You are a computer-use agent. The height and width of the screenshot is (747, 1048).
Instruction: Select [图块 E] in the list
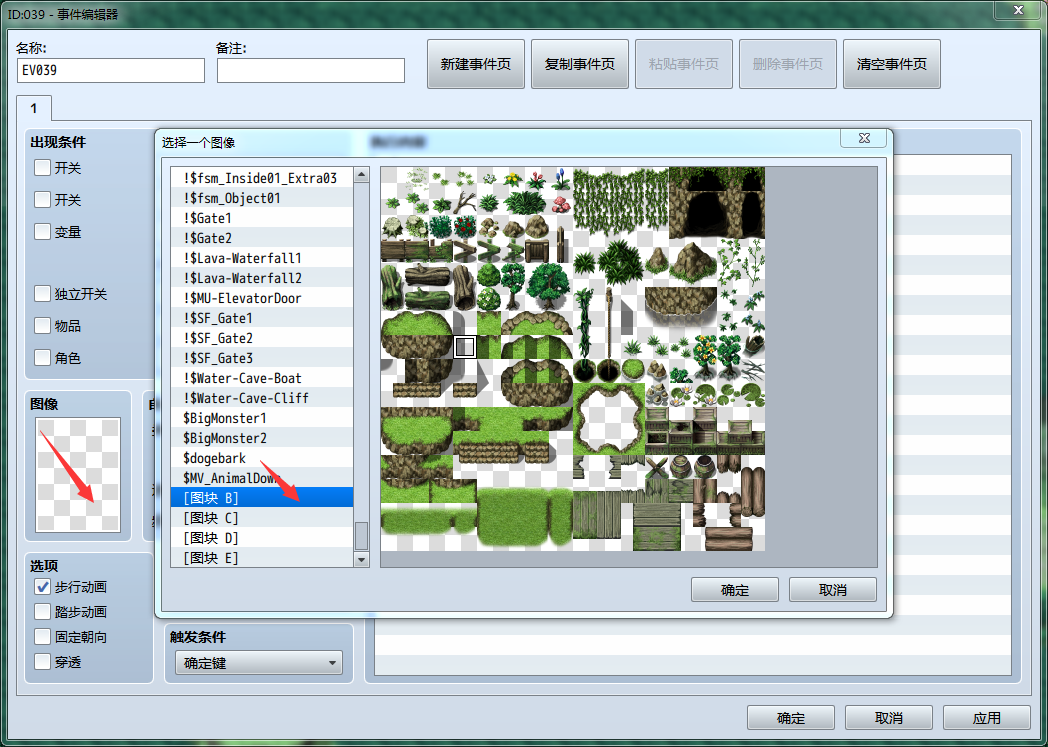pyautogui.click(x=262, y=557)
